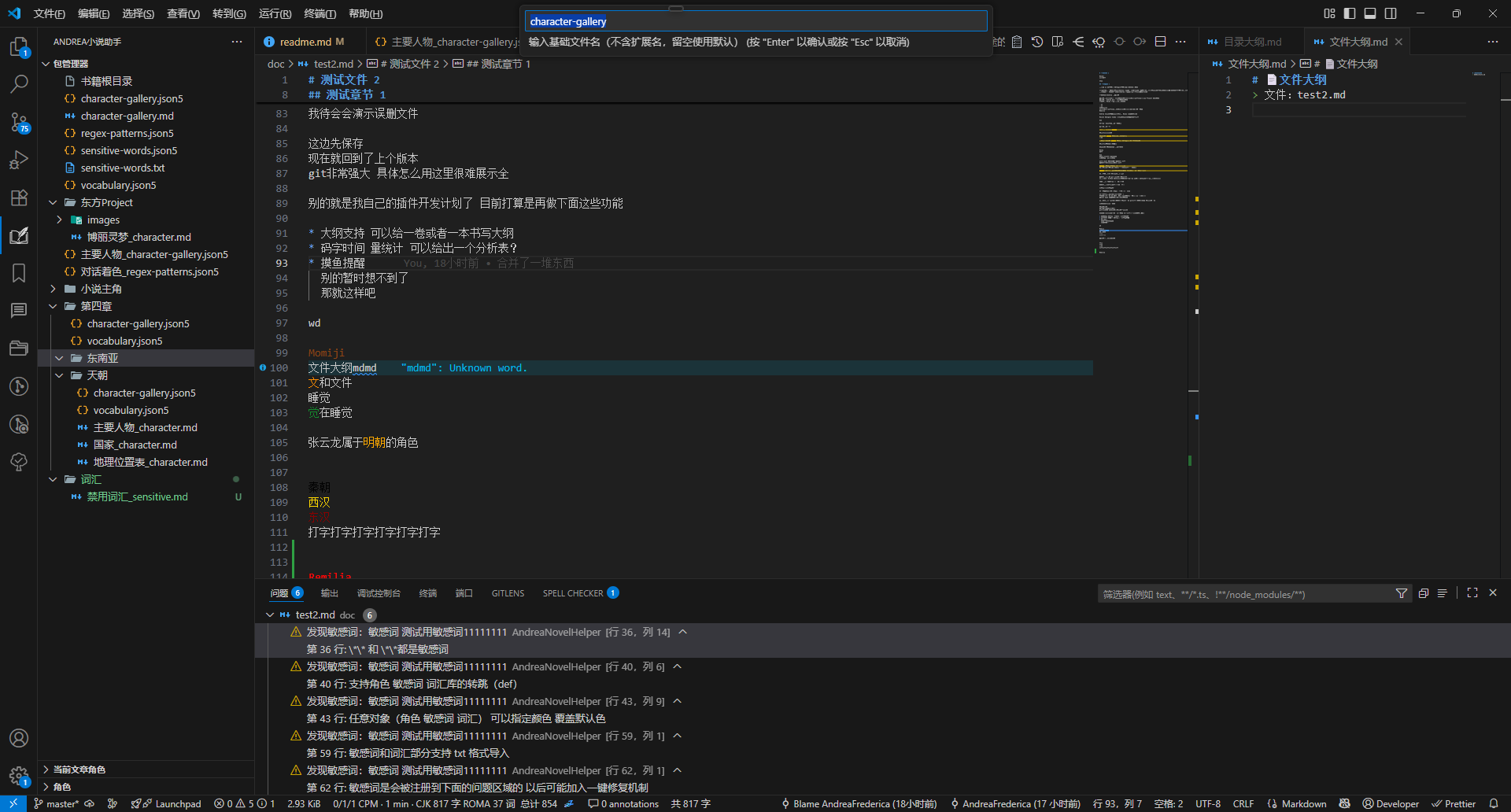Toggle the bottom panel layout button

1370,13
